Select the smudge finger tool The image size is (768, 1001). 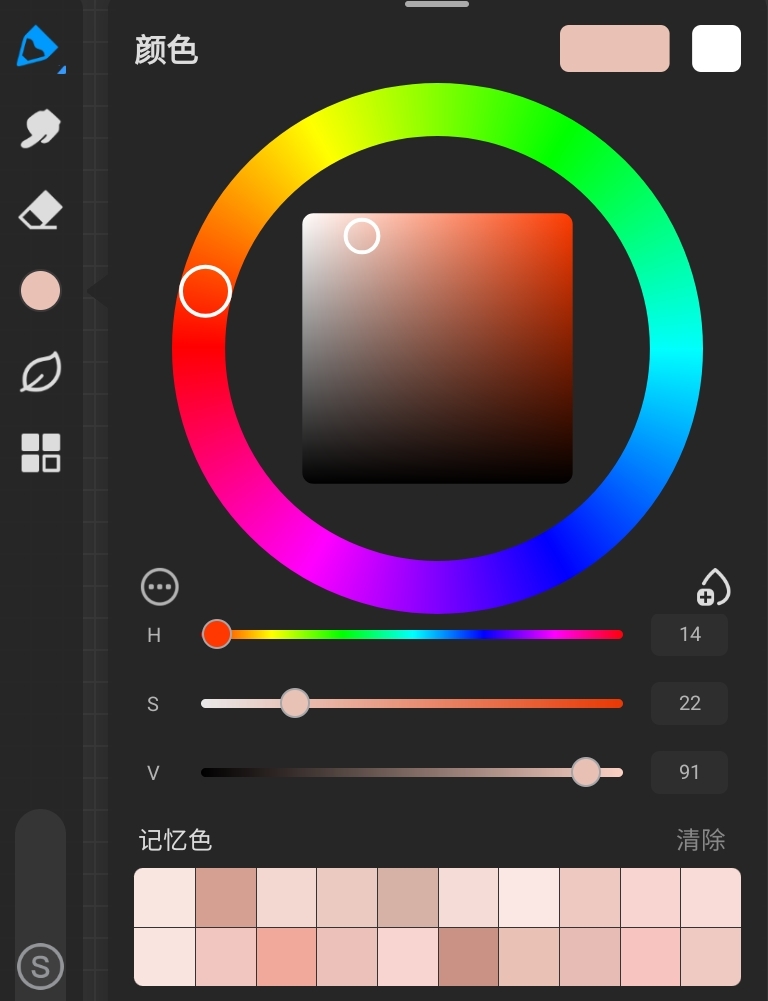(40, 130)
